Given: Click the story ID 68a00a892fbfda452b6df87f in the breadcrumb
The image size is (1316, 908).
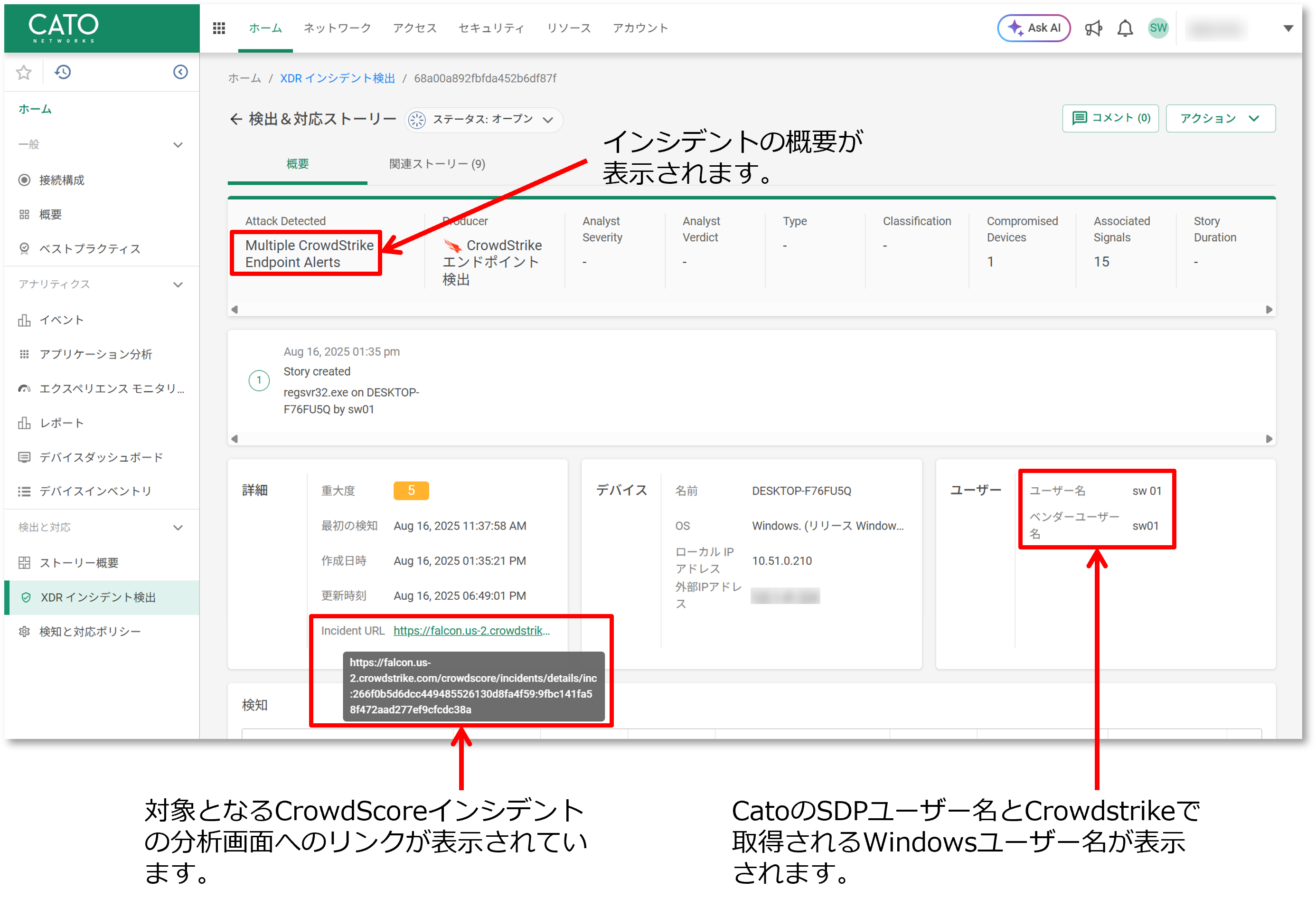Looking at the screenshot, I should [x=485, y=78].
